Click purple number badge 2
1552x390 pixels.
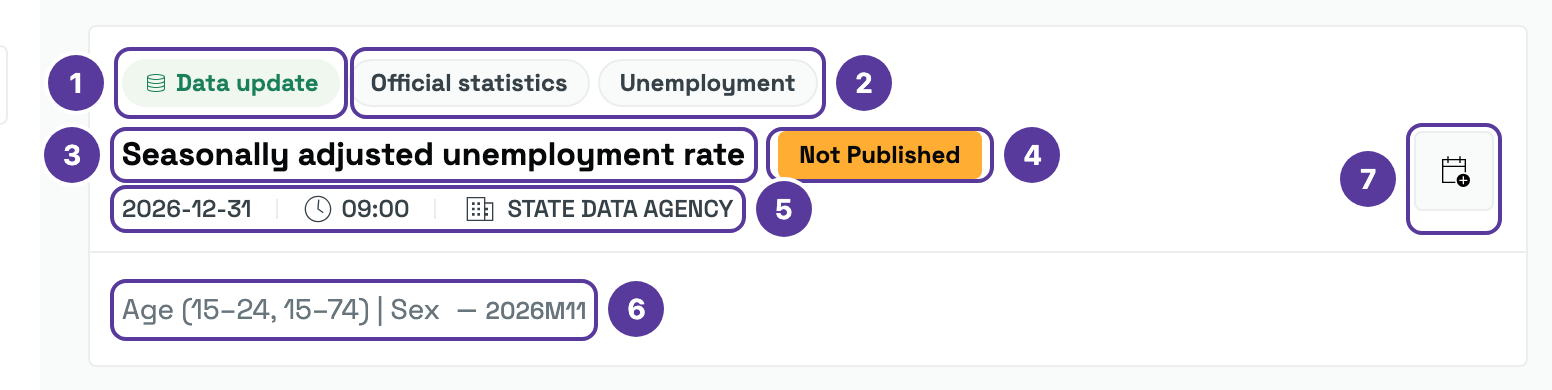pos(864,83)
